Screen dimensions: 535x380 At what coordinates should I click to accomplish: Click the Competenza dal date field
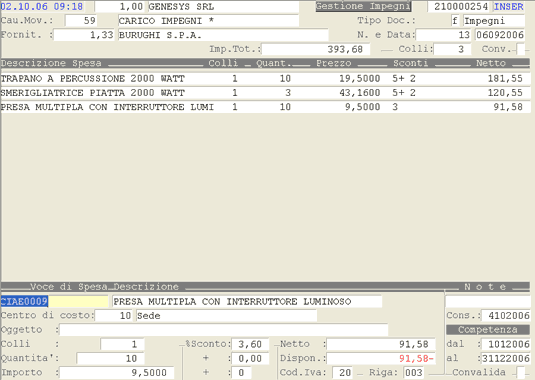505,344
